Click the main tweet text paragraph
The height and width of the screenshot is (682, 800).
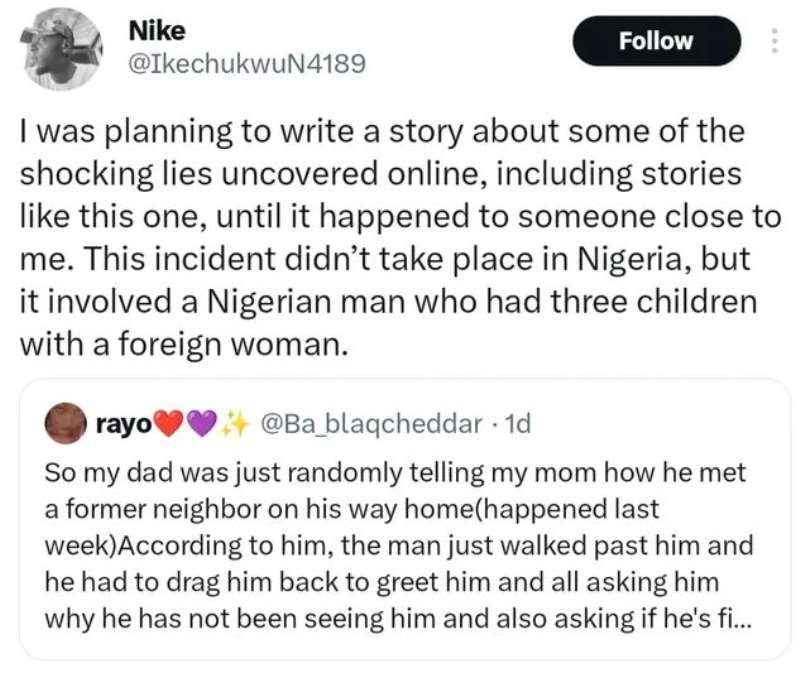click(x=400, y=238)
